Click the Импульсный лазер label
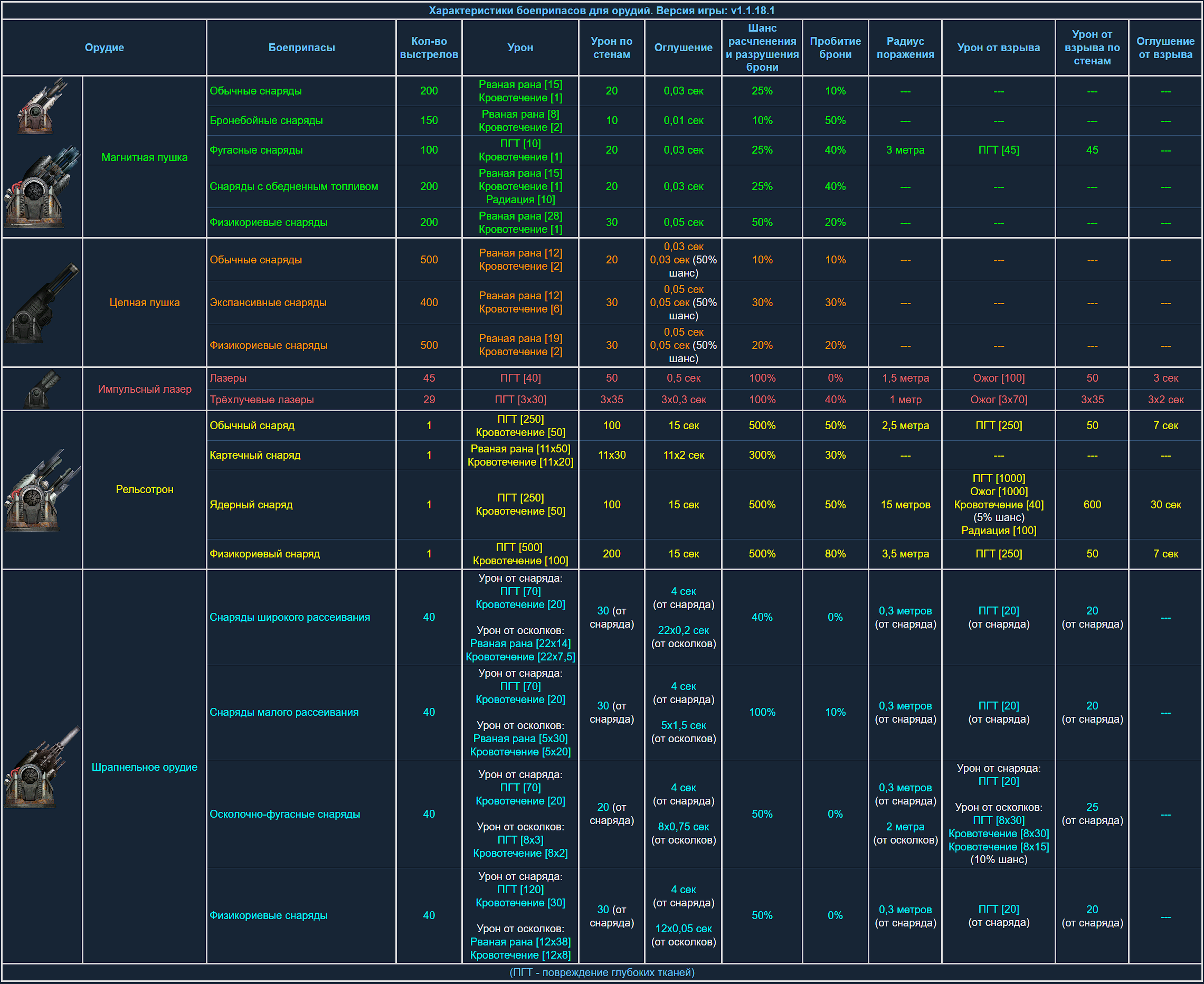Screen dimensions: 1204x984 click(144, 390)
